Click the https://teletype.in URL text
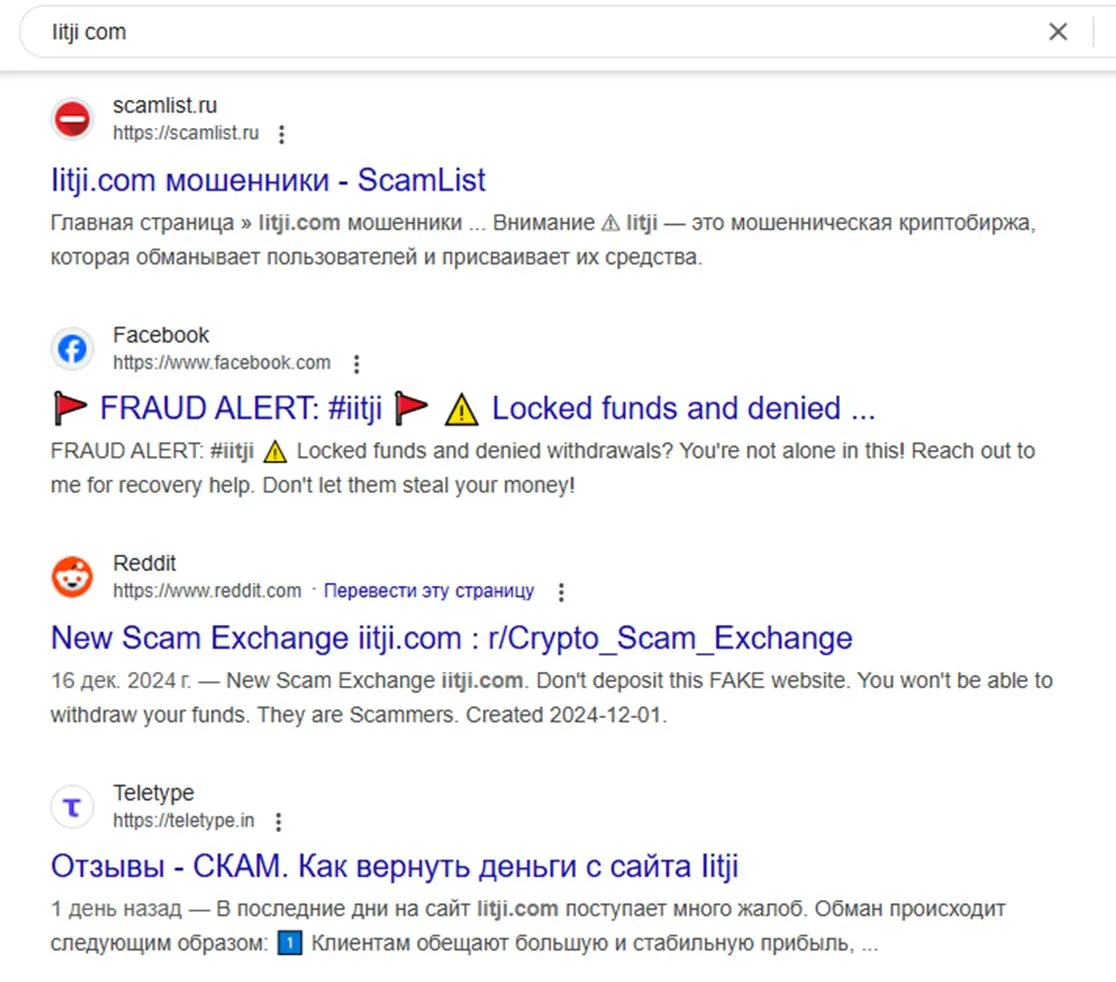The height and width of the screenshot is (982, 1116). pyautogui.click(x=184, y=820)
